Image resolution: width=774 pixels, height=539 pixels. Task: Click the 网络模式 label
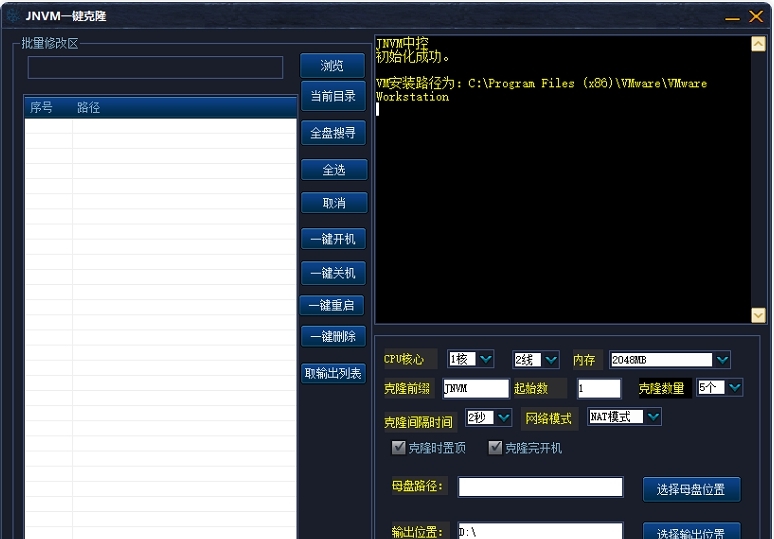pos(548,419)
